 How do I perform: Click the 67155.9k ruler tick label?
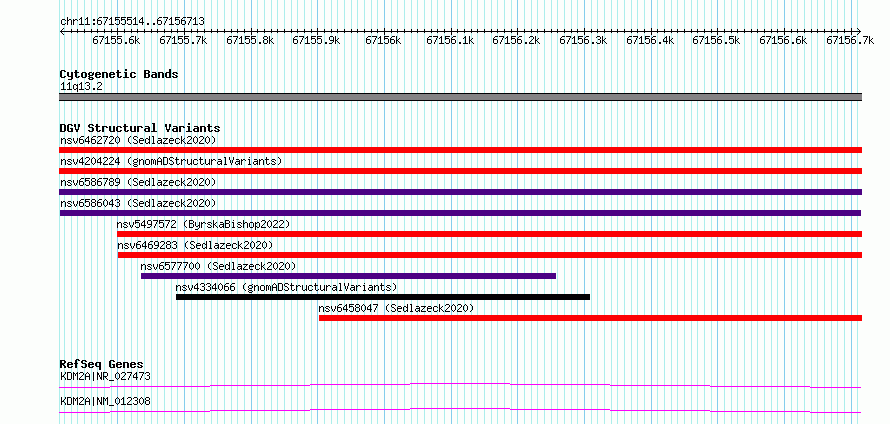pyautogui.click(x=316, y=40)
